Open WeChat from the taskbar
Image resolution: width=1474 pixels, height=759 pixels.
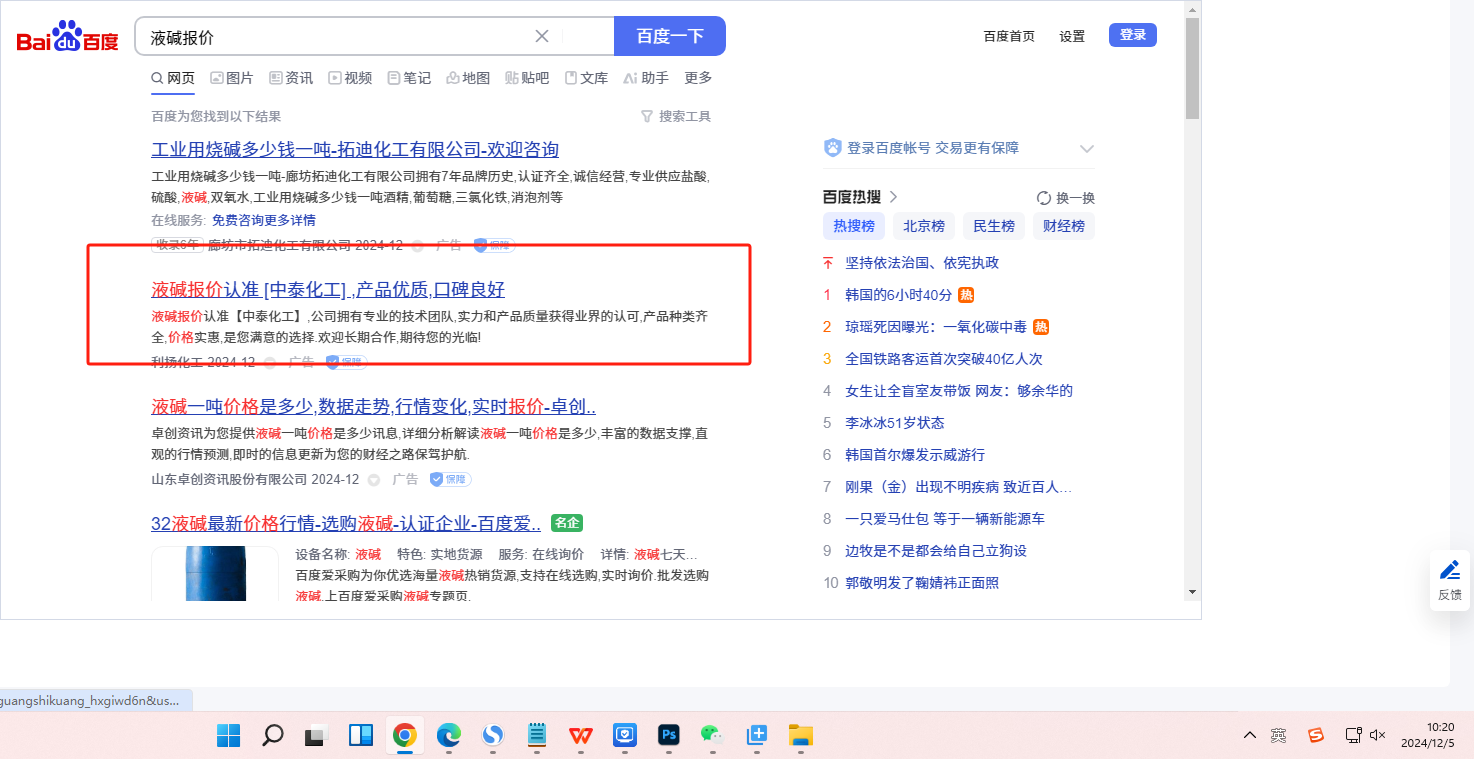point(712,736)
